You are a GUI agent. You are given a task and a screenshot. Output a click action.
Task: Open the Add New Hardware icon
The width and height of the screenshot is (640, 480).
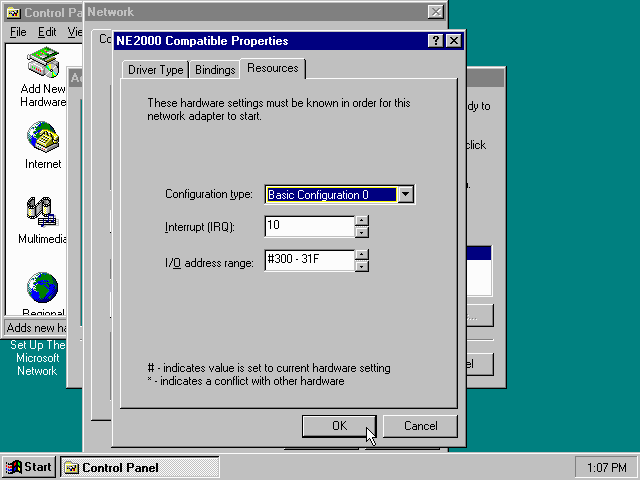tap(43, 62)
